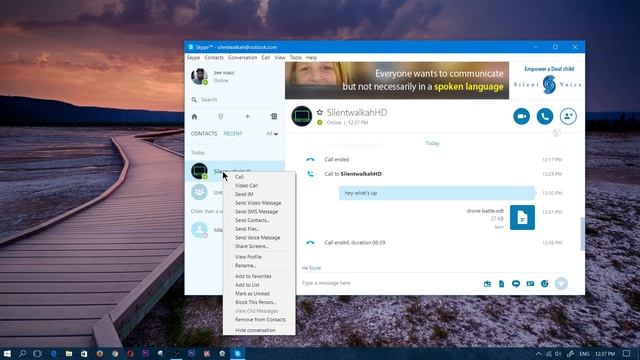Click the send file document icon

point(501,284)
